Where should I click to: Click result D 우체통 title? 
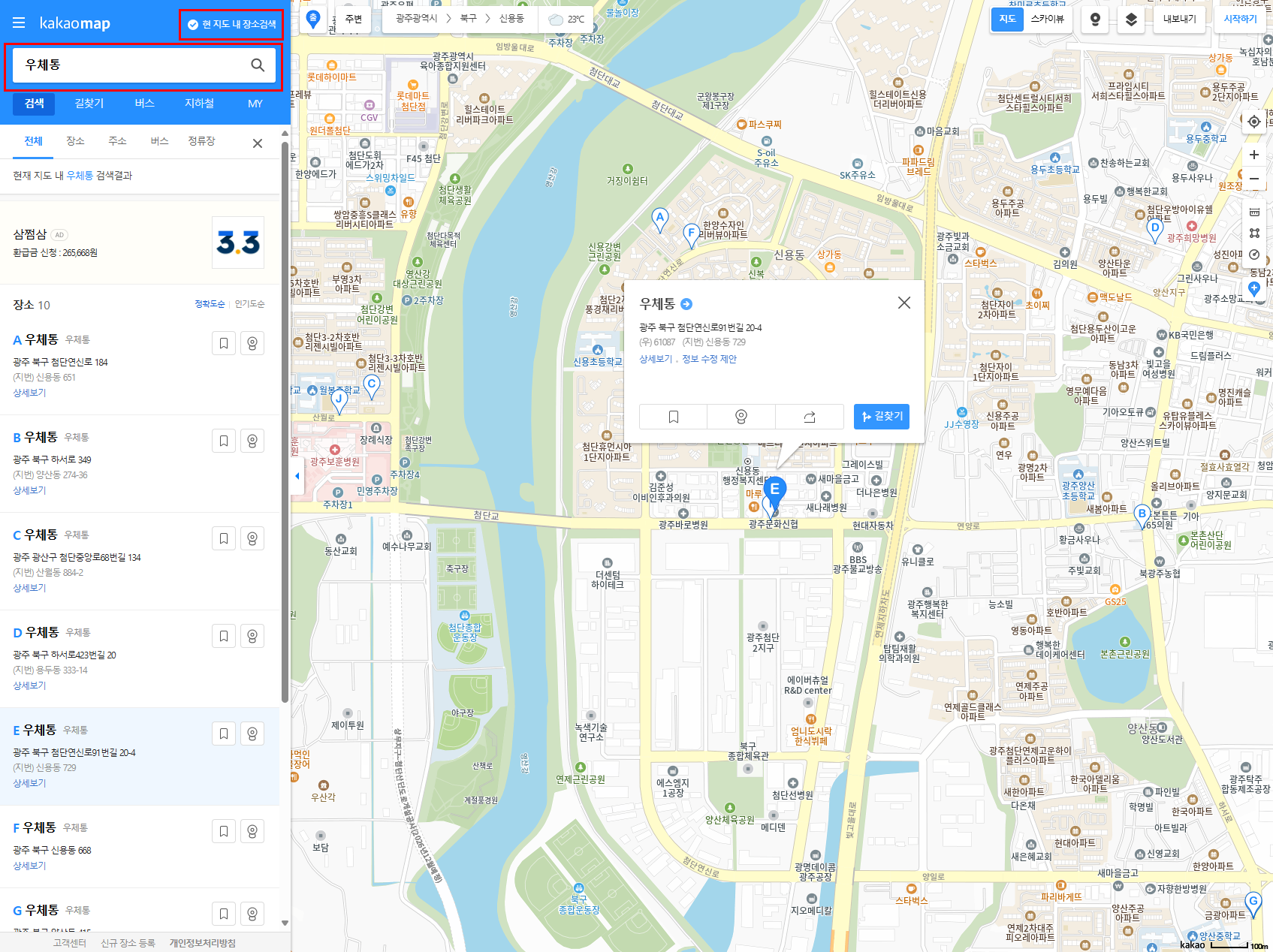[x=42, y=632]
